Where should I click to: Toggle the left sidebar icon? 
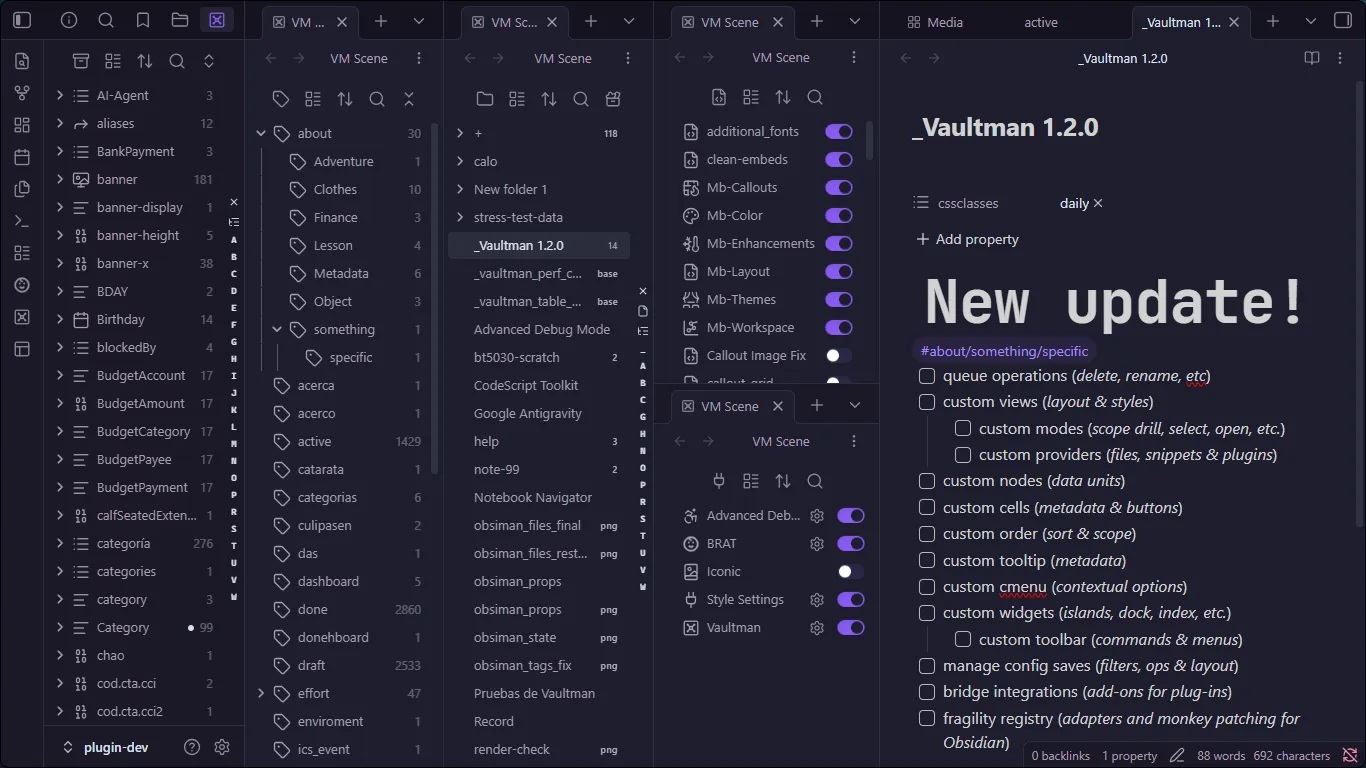[x=22, y=20]
